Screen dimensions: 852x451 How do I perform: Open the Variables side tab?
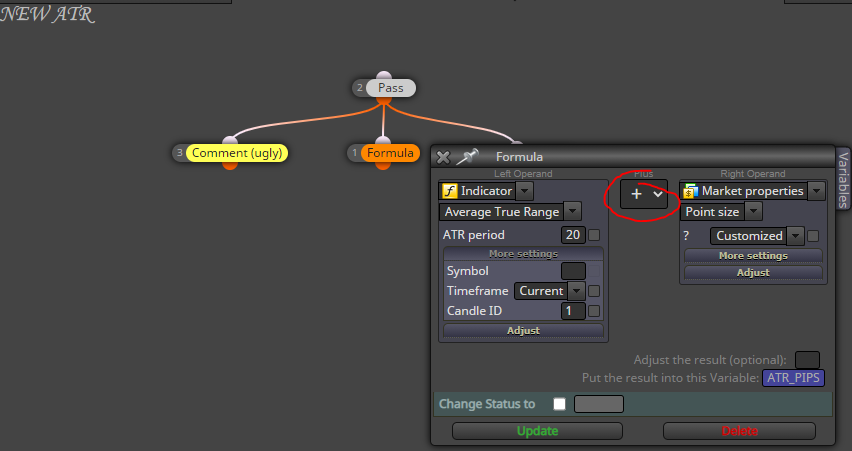(x=843, y=179)
